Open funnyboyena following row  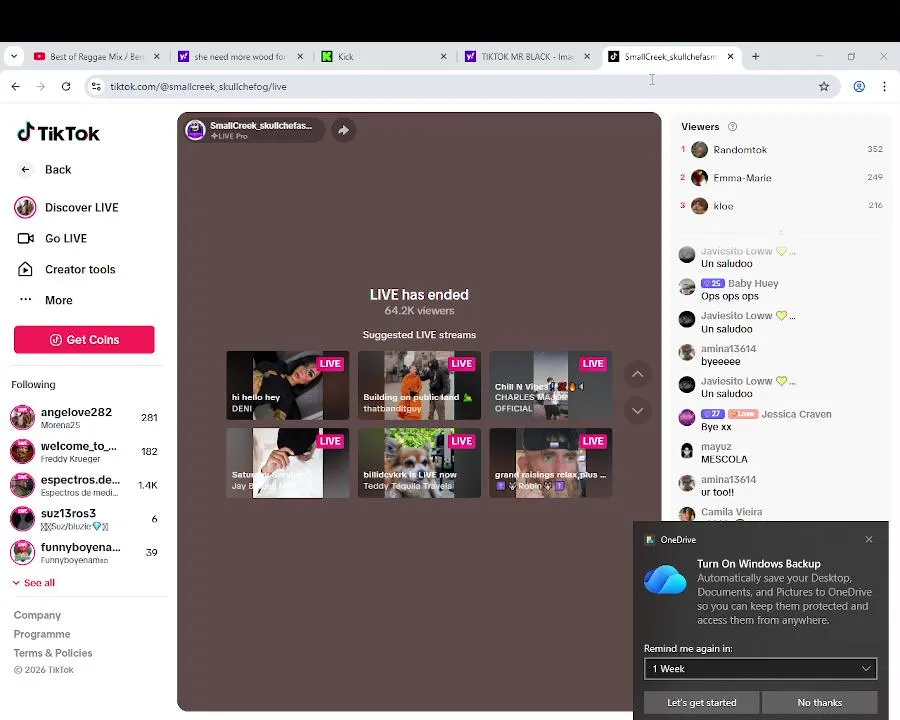coord(84,552)
